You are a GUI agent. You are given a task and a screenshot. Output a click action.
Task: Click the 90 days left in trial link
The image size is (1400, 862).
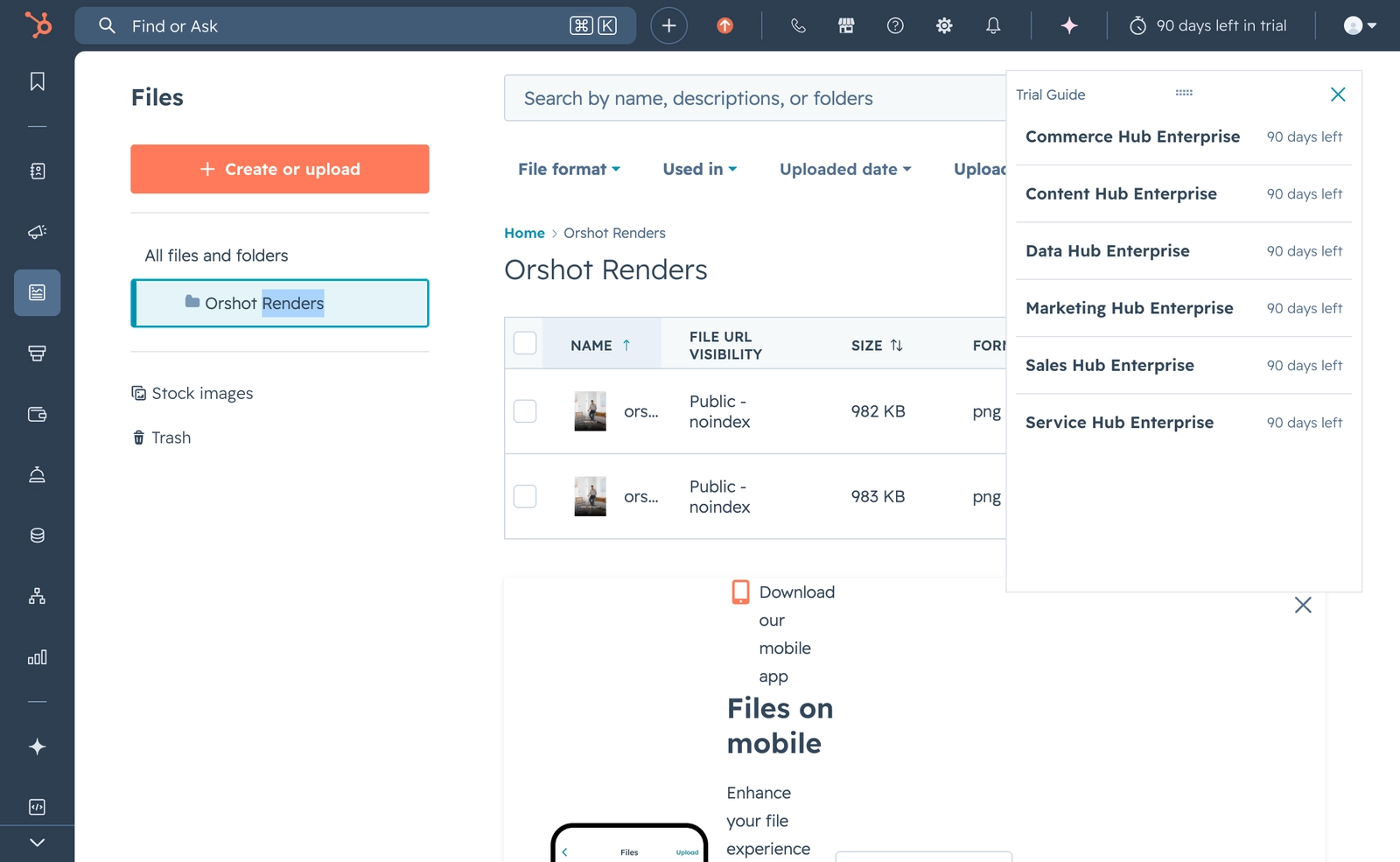click(x=1207, y=25)
